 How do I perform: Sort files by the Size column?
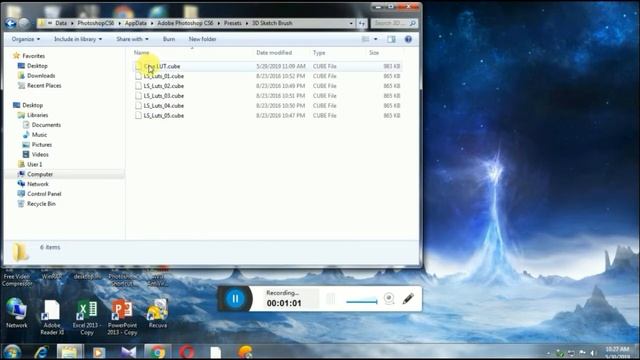(374, 53)
